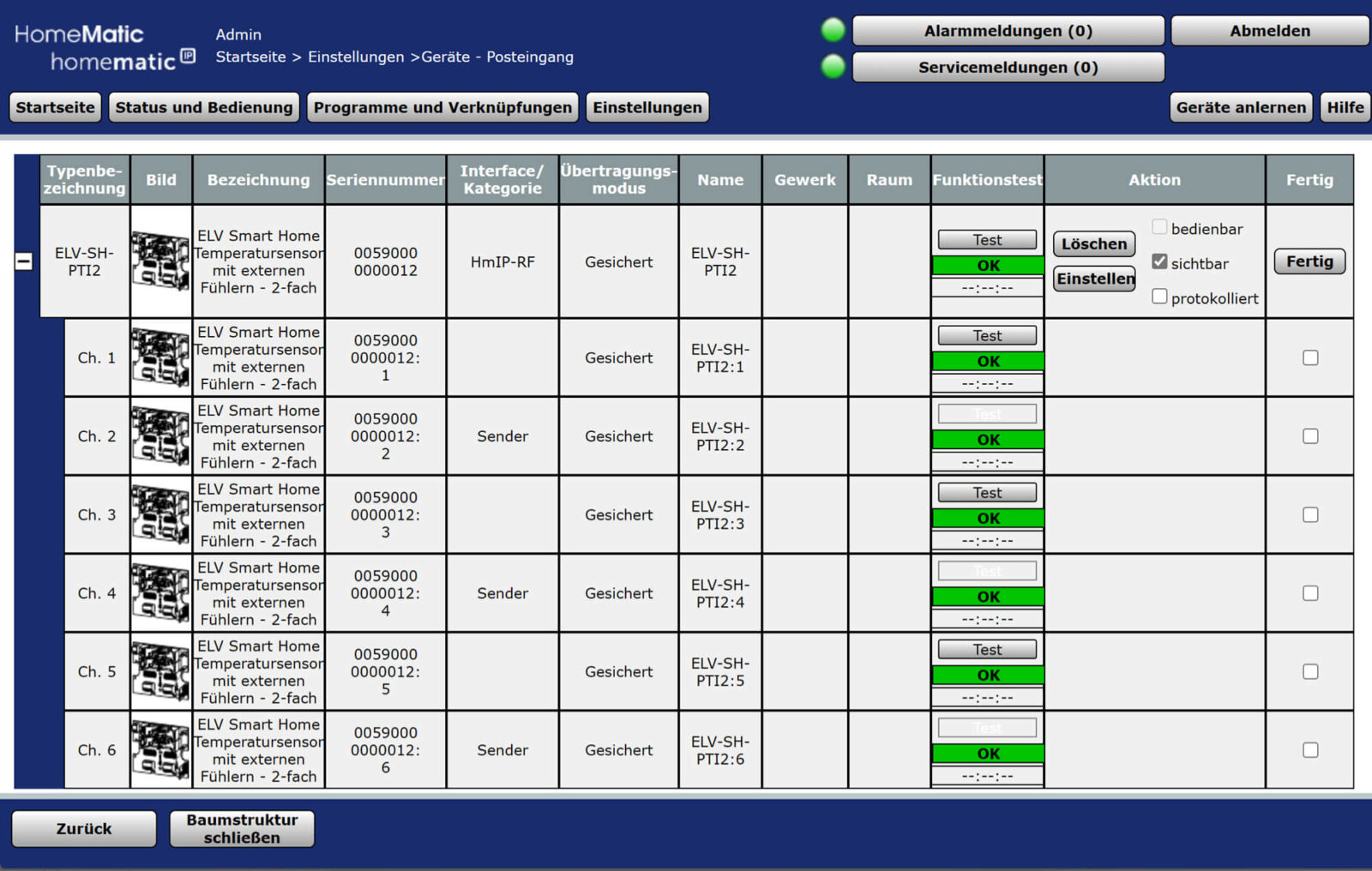Click the Ch. 5 device image

pyautogui.click(x=160, y=671)
